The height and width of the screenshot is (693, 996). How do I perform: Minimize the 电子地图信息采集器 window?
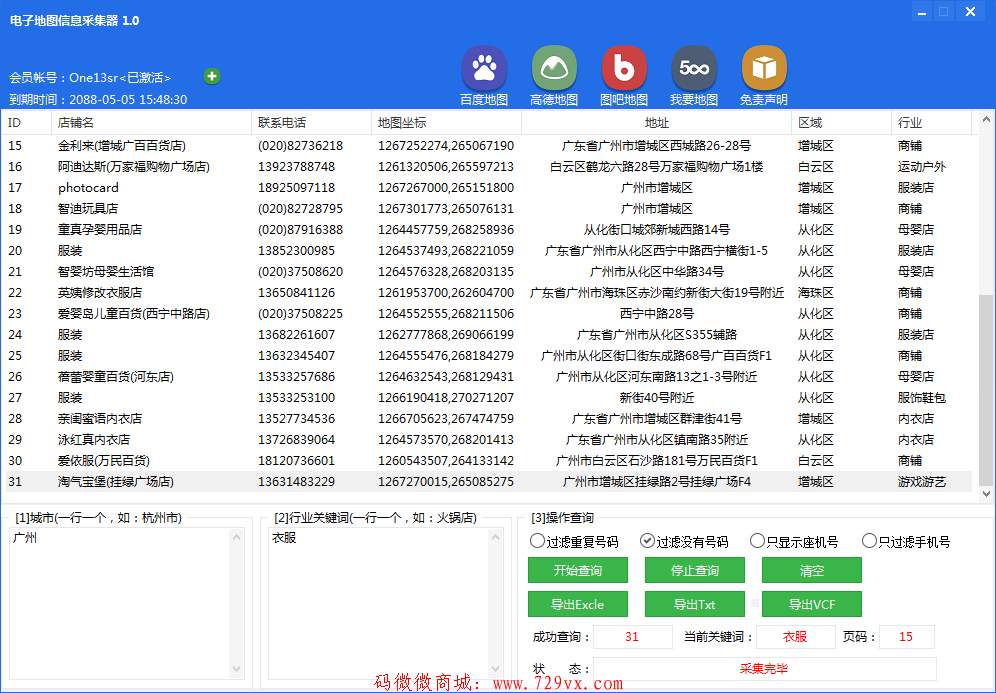click(x=922, y=11)
